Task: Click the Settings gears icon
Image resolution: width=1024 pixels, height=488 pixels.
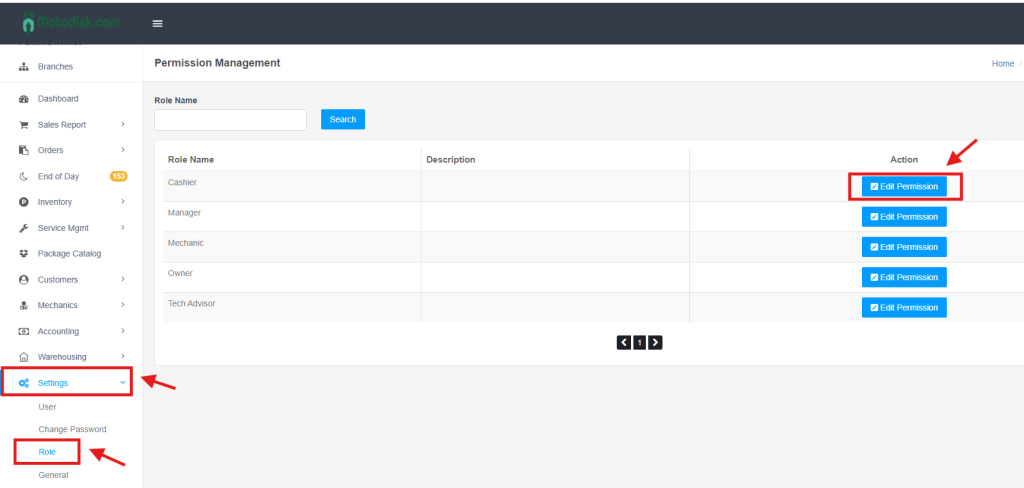Action: coord(24,383)
